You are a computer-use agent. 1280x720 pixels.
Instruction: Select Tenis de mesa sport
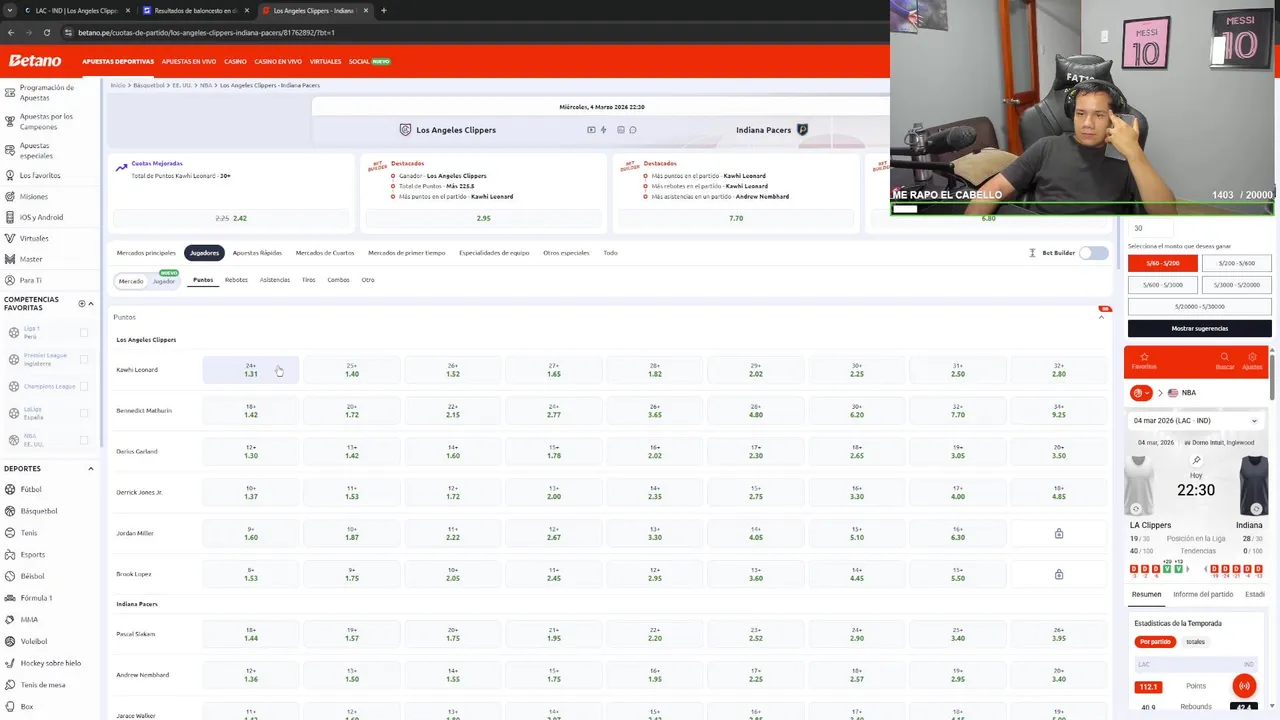click(x=43, y=685)
